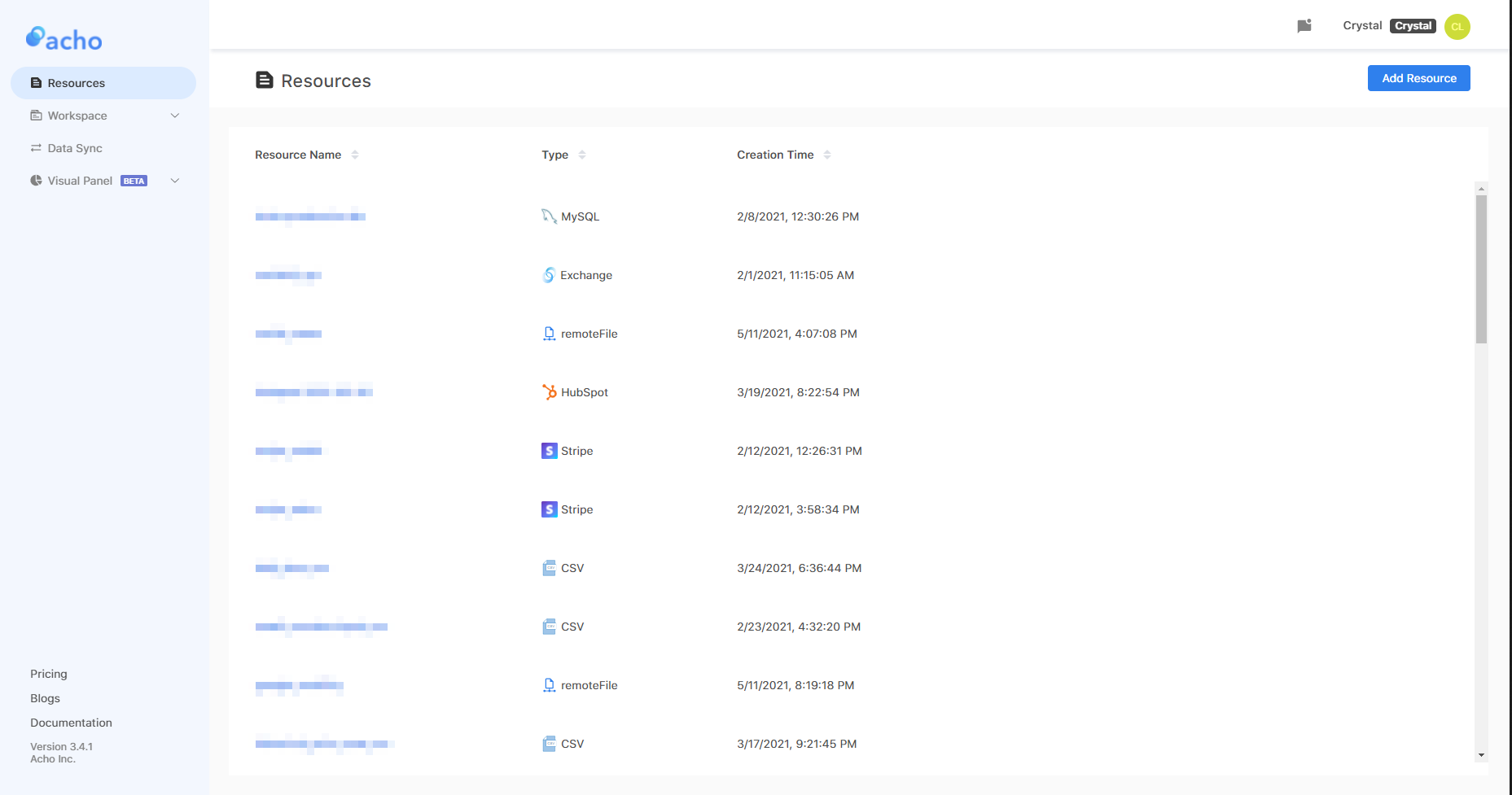Click the flag feedback icon in the header
This screenshot has height=795, width=1512.
tap(1304, 25)
